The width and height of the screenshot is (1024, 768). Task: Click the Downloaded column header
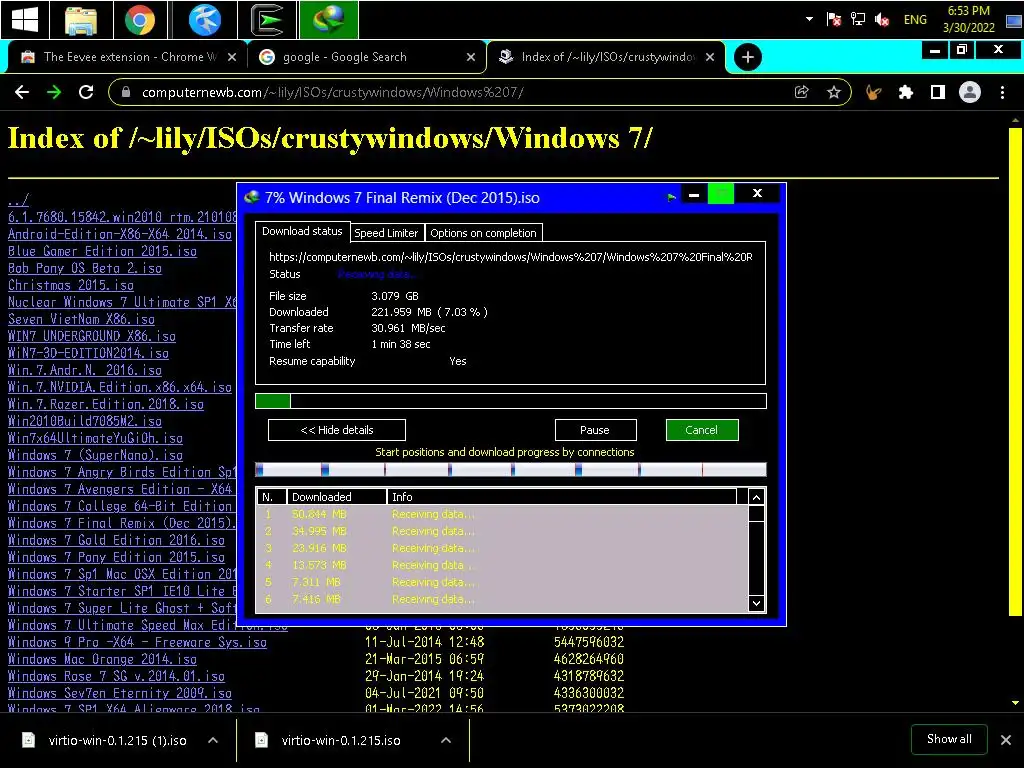tap(336, 497)
